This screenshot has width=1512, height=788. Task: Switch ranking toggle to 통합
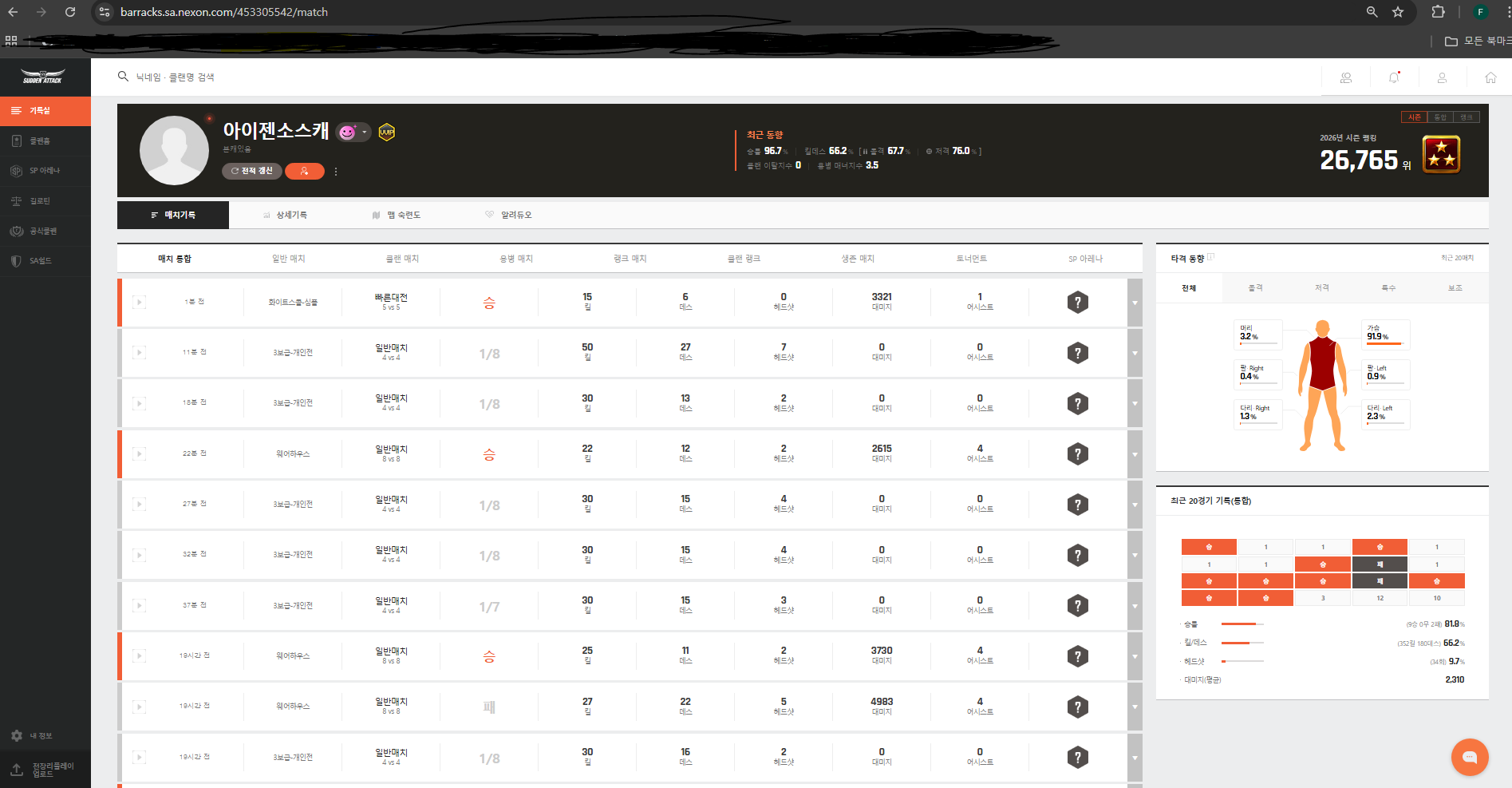coord(1440,117)
